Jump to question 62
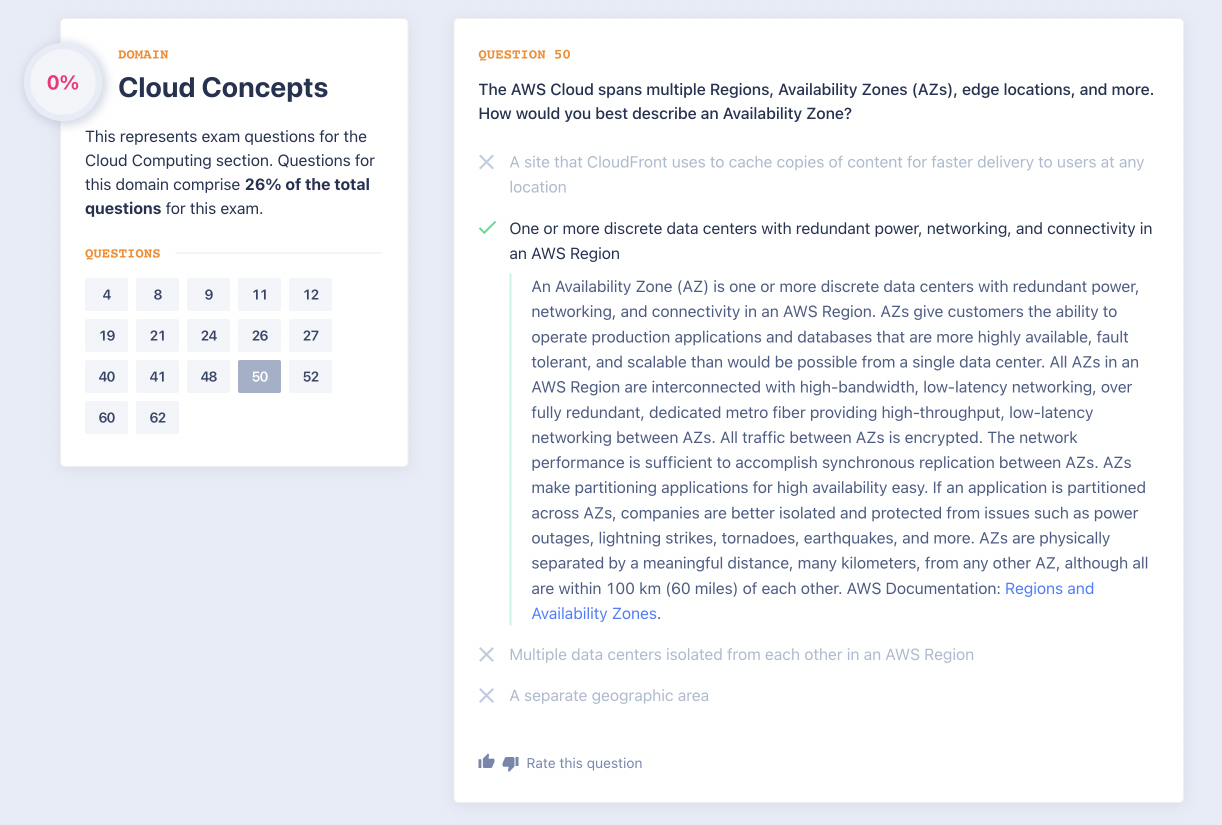 pyautogui.click(x=158, y=417)
